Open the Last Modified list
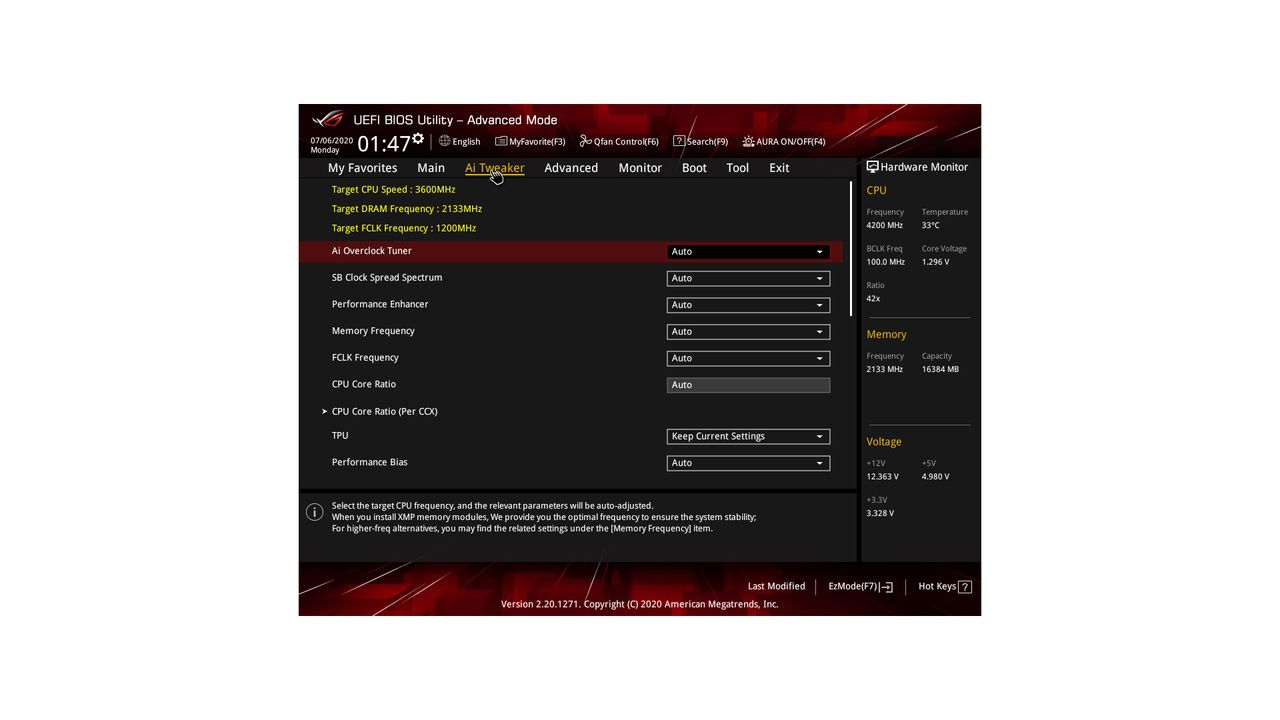 pos(776,586)
